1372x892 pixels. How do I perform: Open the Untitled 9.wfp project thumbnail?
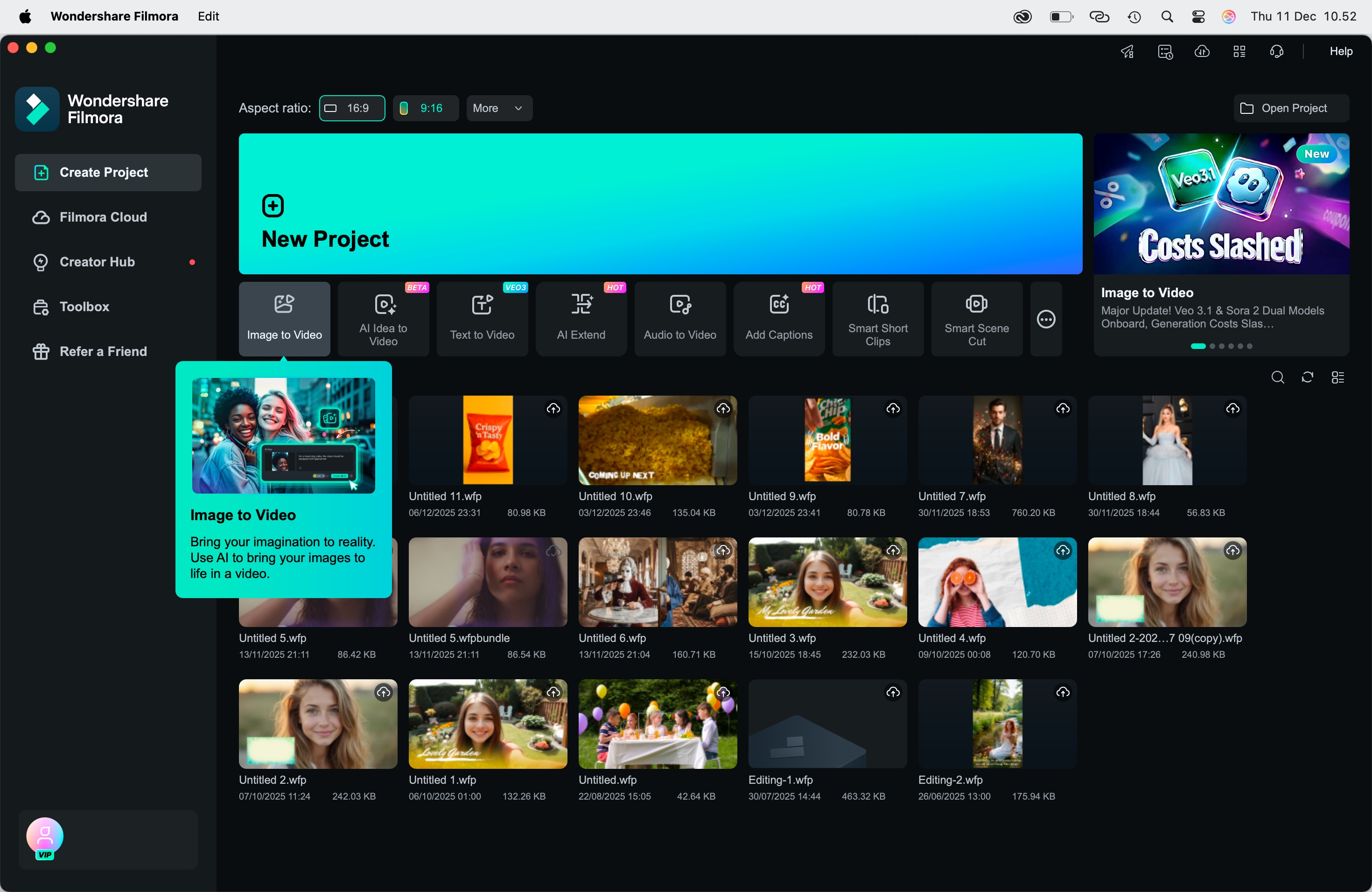tap(826, 439)
